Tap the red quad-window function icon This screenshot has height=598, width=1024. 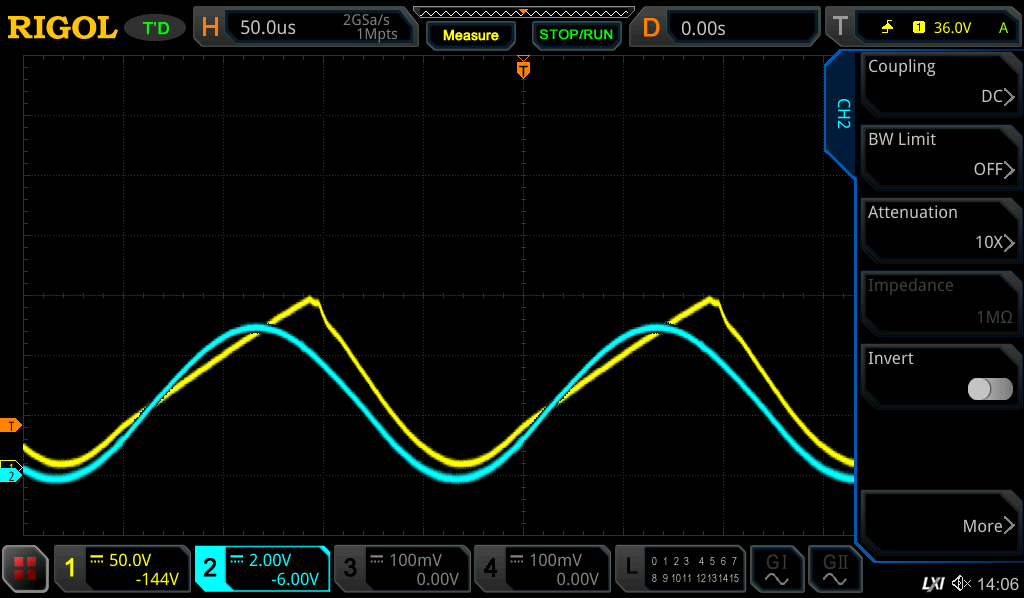pos(25,569)
